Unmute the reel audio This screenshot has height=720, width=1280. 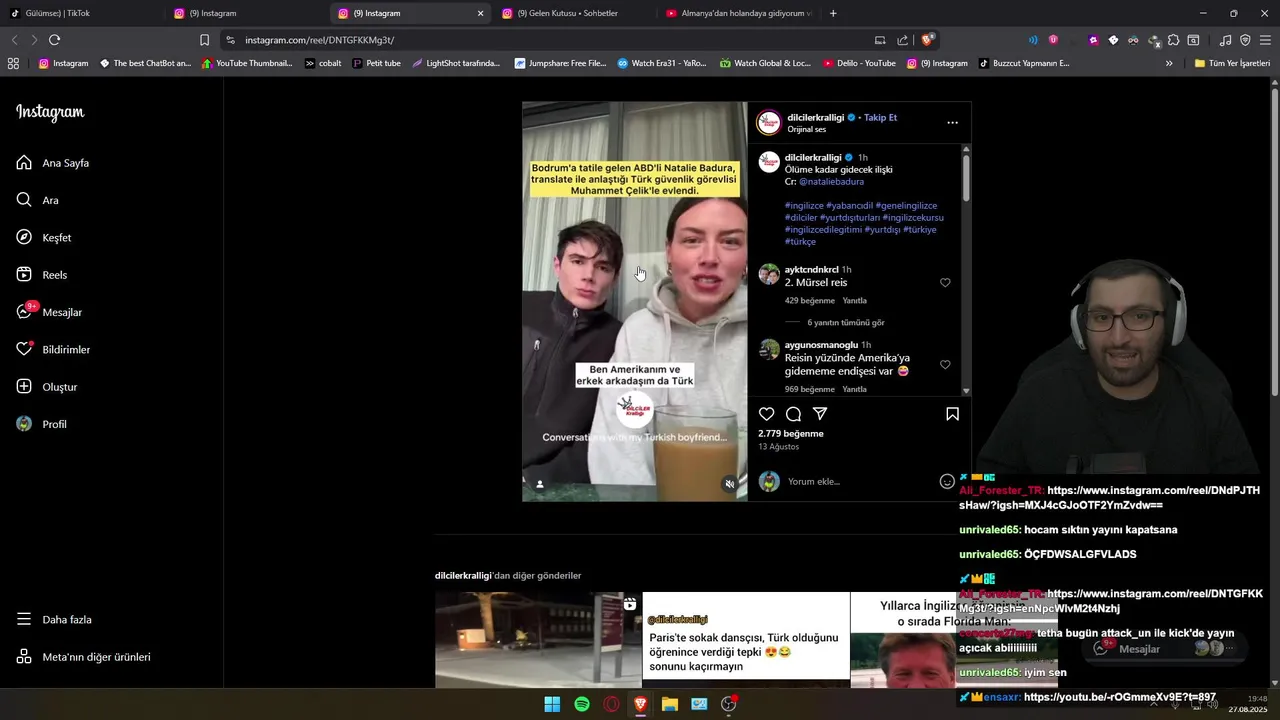730,484
